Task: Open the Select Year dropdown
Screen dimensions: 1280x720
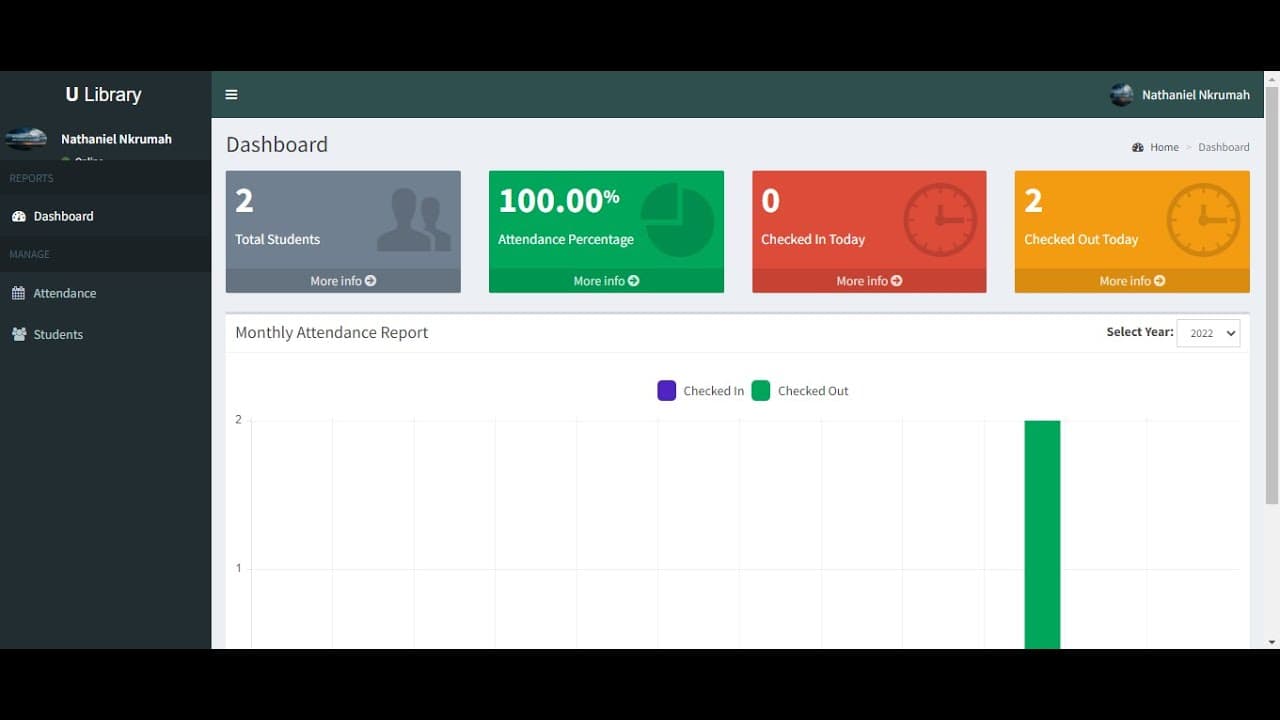Action: coord(1208,333)
